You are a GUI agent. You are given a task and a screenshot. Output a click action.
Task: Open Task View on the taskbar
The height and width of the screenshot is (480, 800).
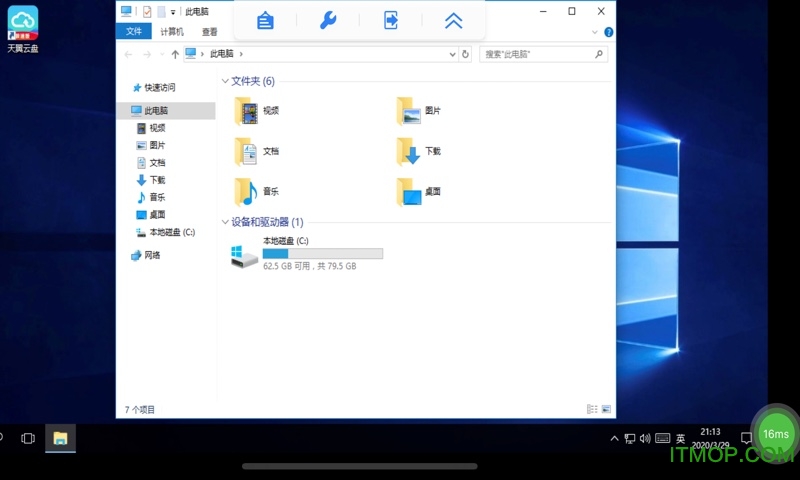[x=28, y=438]
